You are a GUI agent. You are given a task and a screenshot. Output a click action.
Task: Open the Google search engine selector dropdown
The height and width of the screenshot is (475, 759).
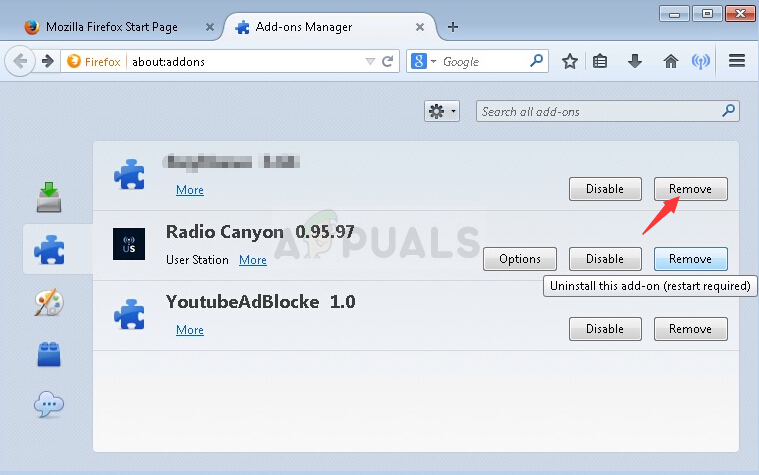424,61
